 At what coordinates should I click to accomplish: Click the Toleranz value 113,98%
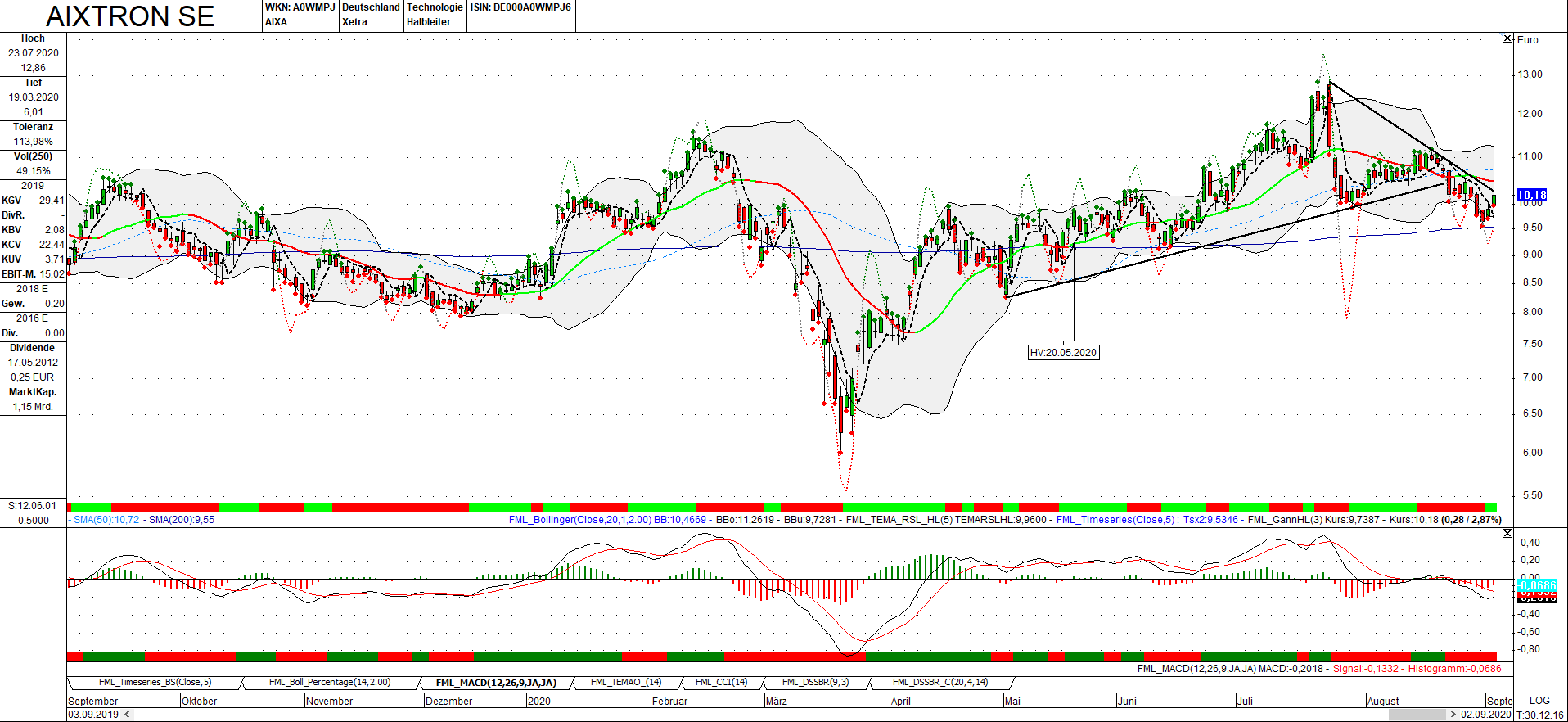click(34, 142)
